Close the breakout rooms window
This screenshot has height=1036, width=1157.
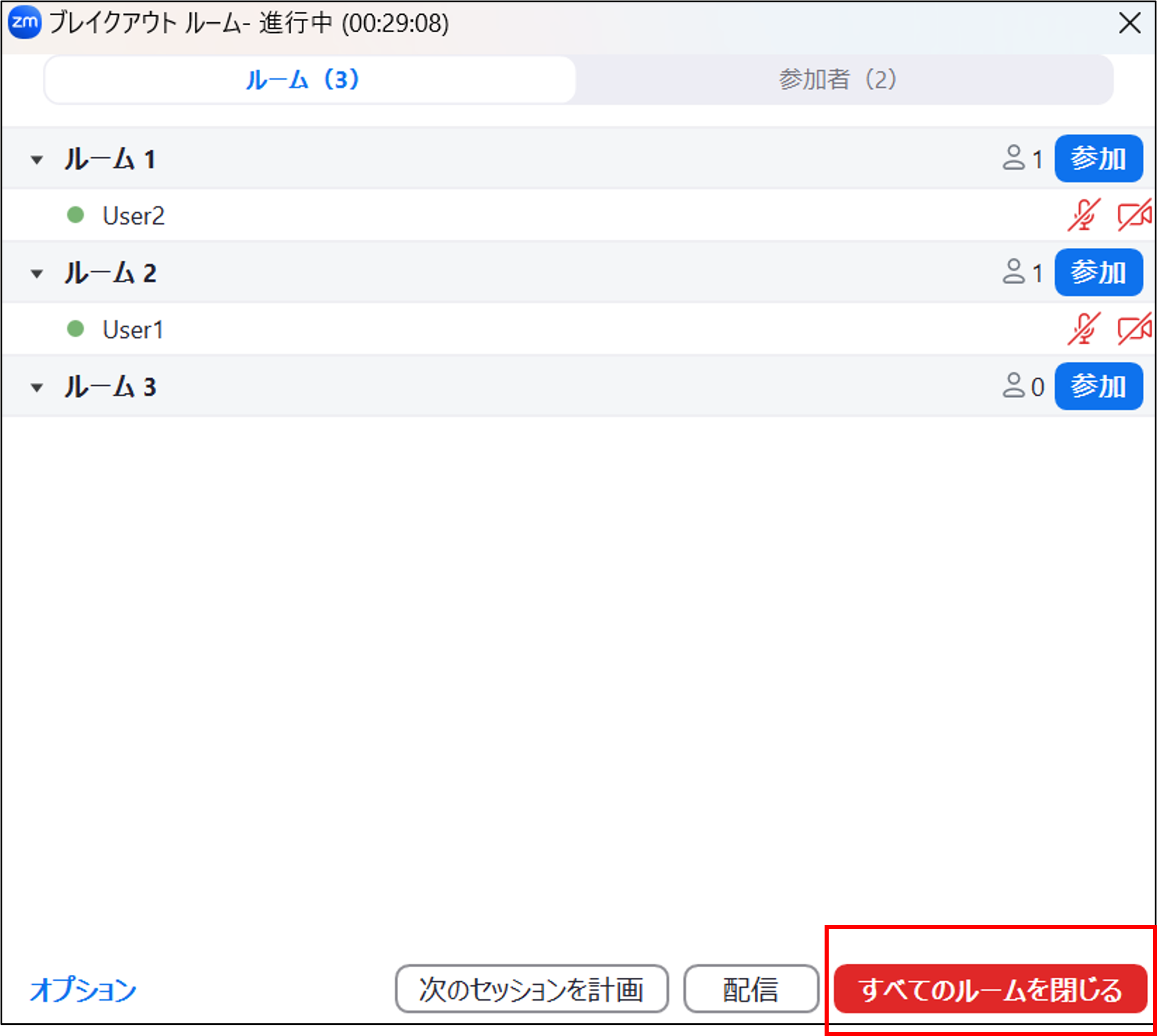click(x=1129, y=23)
